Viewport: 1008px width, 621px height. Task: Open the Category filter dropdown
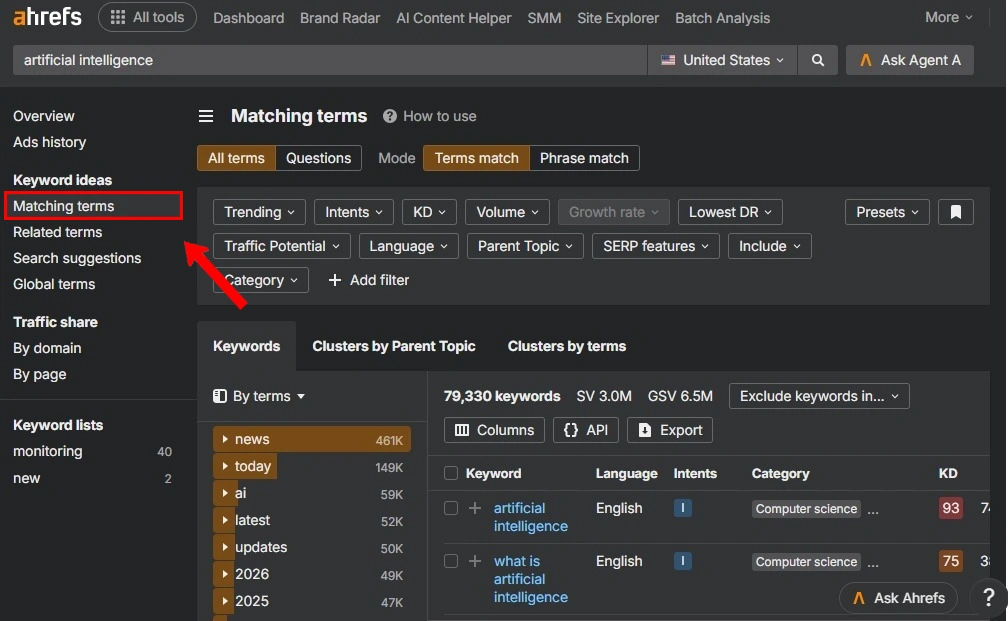coord(261,280)
